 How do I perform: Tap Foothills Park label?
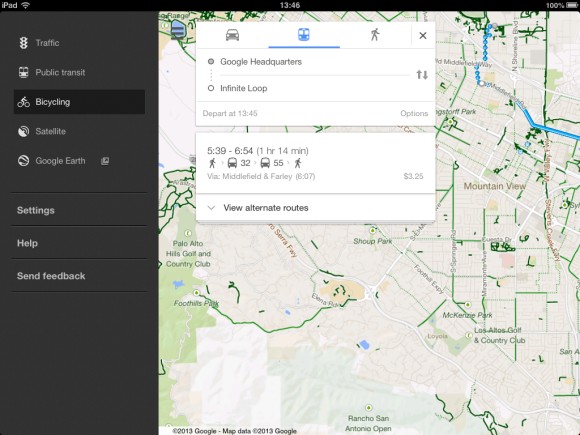click(x=196, y=304)
